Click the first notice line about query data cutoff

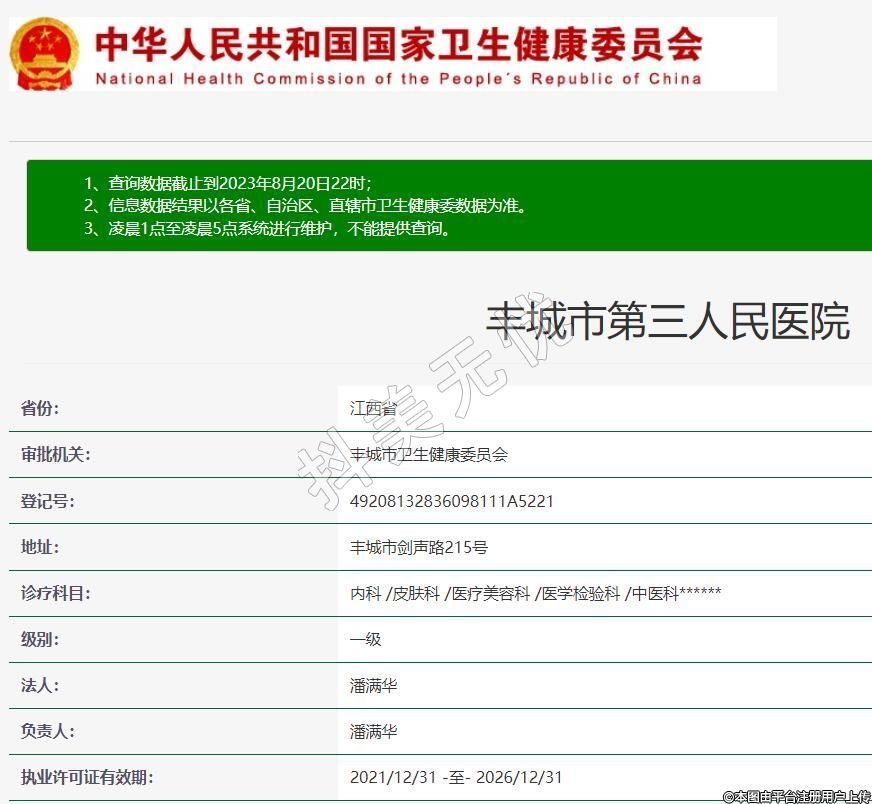coord(228,183)
